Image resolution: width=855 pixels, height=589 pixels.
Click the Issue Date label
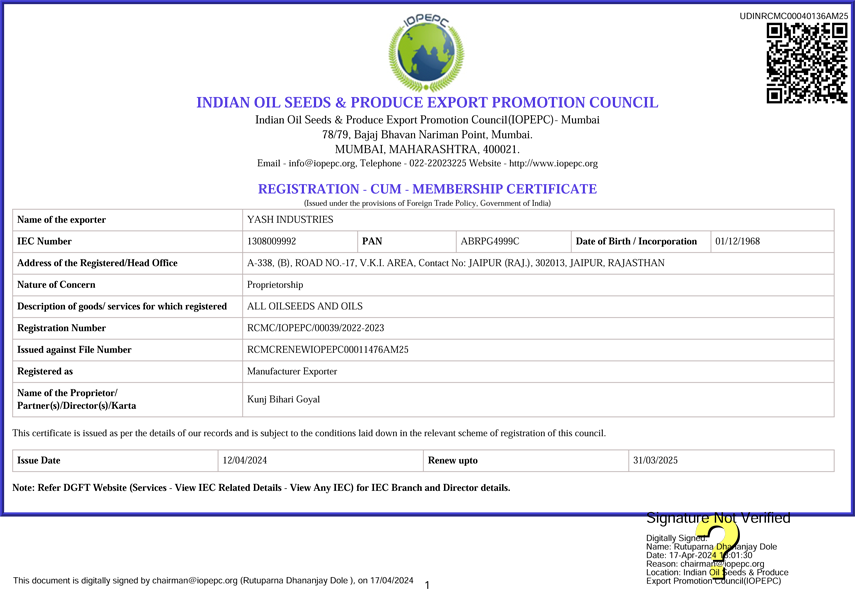(x=39, y=460)
